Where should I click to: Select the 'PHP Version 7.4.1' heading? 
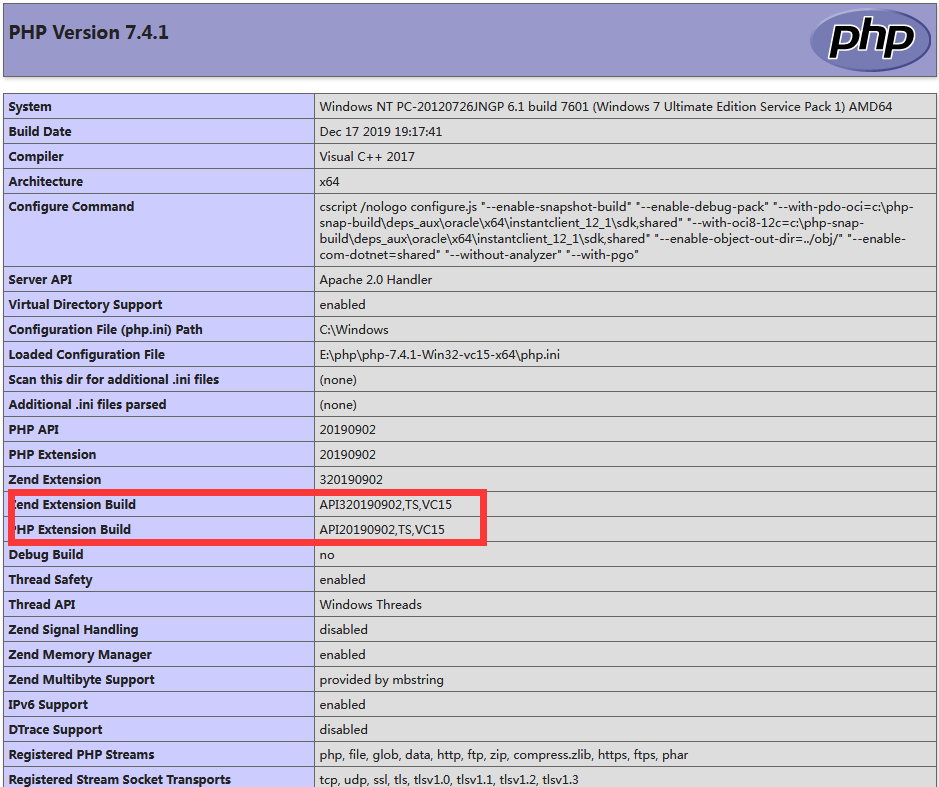point(89,32)
